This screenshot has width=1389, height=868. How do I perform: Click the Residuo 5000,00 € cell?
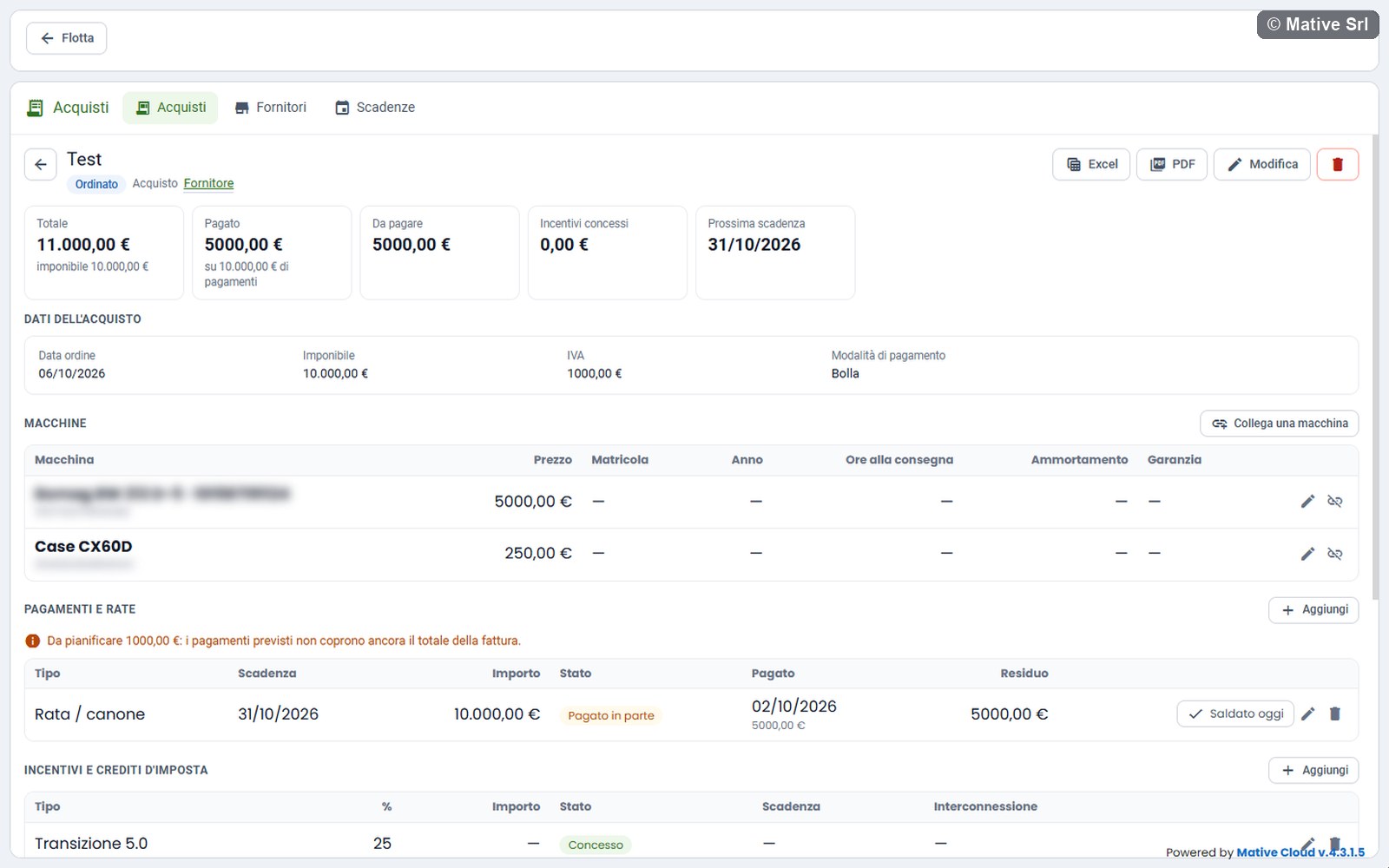pyautogui.click(x=1010, y=714)
